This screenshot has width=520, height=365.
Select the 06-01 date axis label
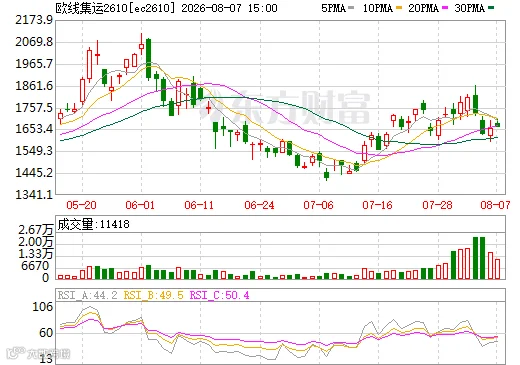click(140, 205)
